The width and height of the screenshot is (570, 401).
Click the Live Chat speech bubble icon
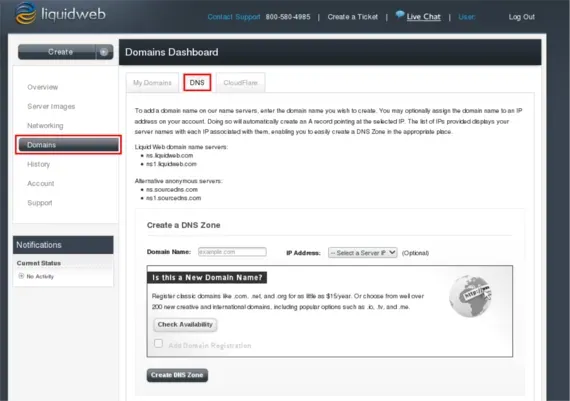pos(400,15)
